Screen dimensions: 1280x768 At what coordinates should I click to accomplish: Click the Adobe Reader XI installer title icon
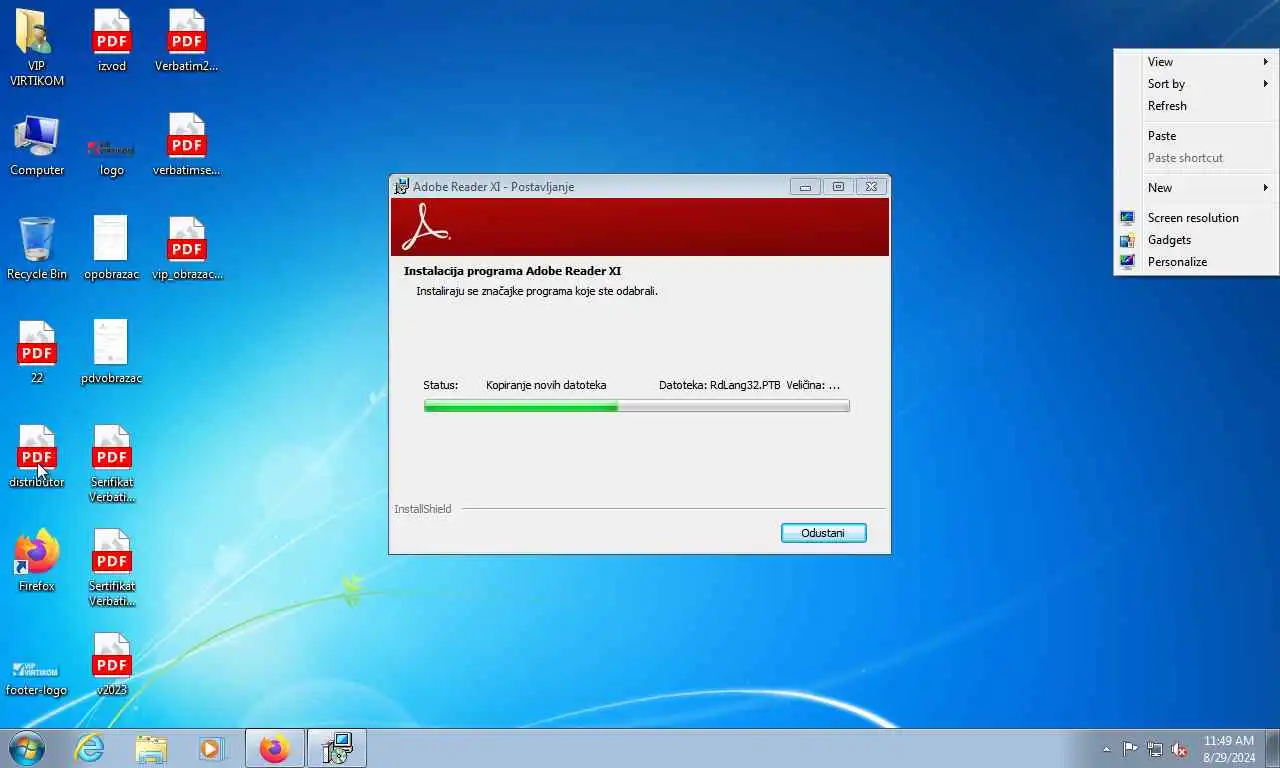pyautogui.click(x=402, y=186)
